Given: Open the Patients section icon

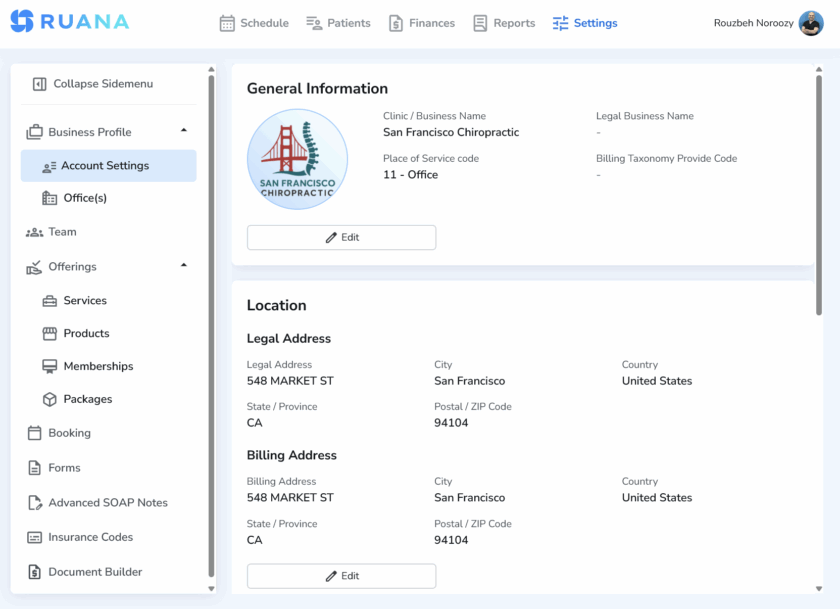Looking at the screenshot, I should point(313,22).
